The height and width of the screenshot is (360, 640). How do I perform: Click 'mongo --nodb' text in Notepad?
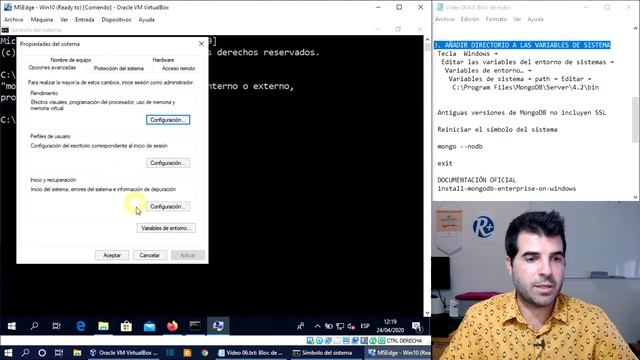click(460, 147)
